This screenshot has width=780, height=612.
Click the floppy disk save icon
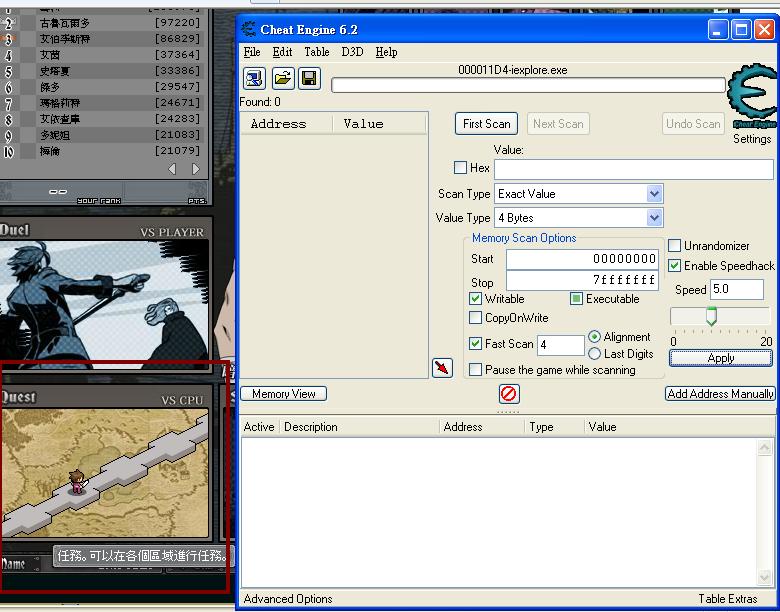[309, 79]
